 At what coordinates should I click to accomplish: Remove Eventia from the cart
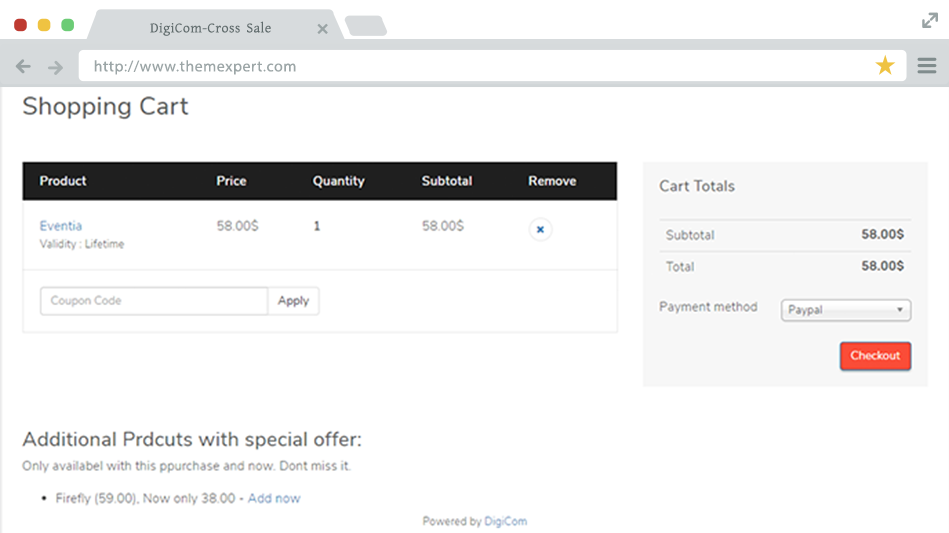[x=540, y=229]
